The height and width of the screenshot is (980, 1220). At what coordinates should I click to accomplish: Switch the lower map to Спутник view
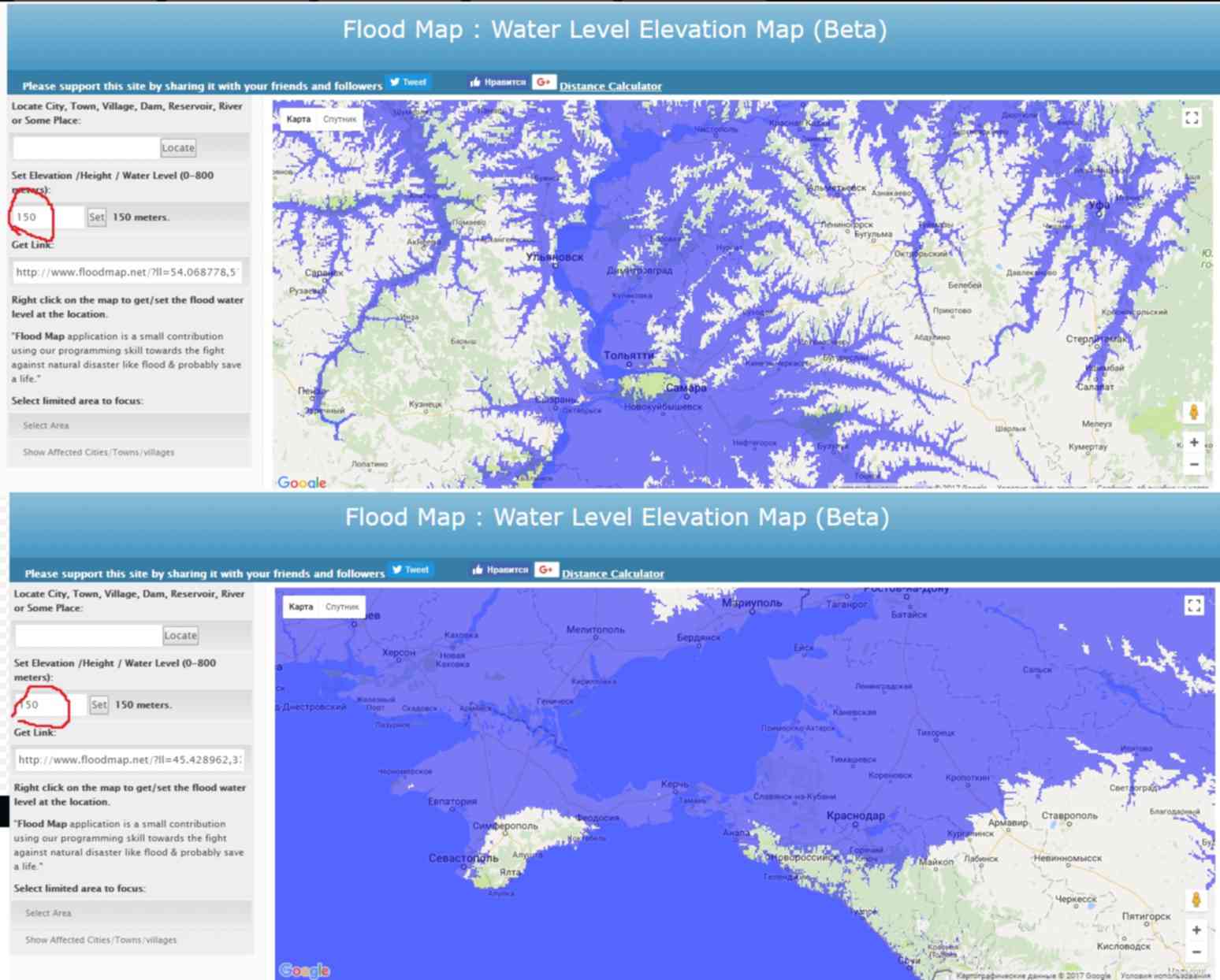(342, 607)
